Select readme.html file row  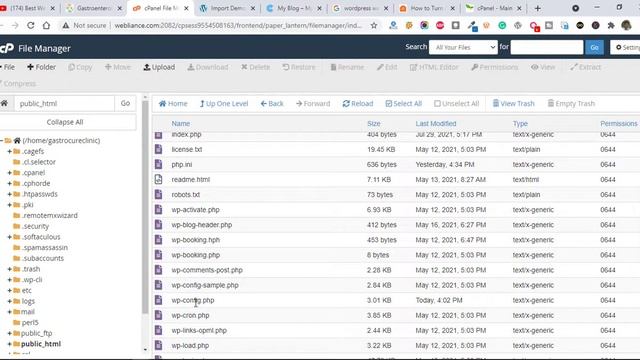point(396,180)
